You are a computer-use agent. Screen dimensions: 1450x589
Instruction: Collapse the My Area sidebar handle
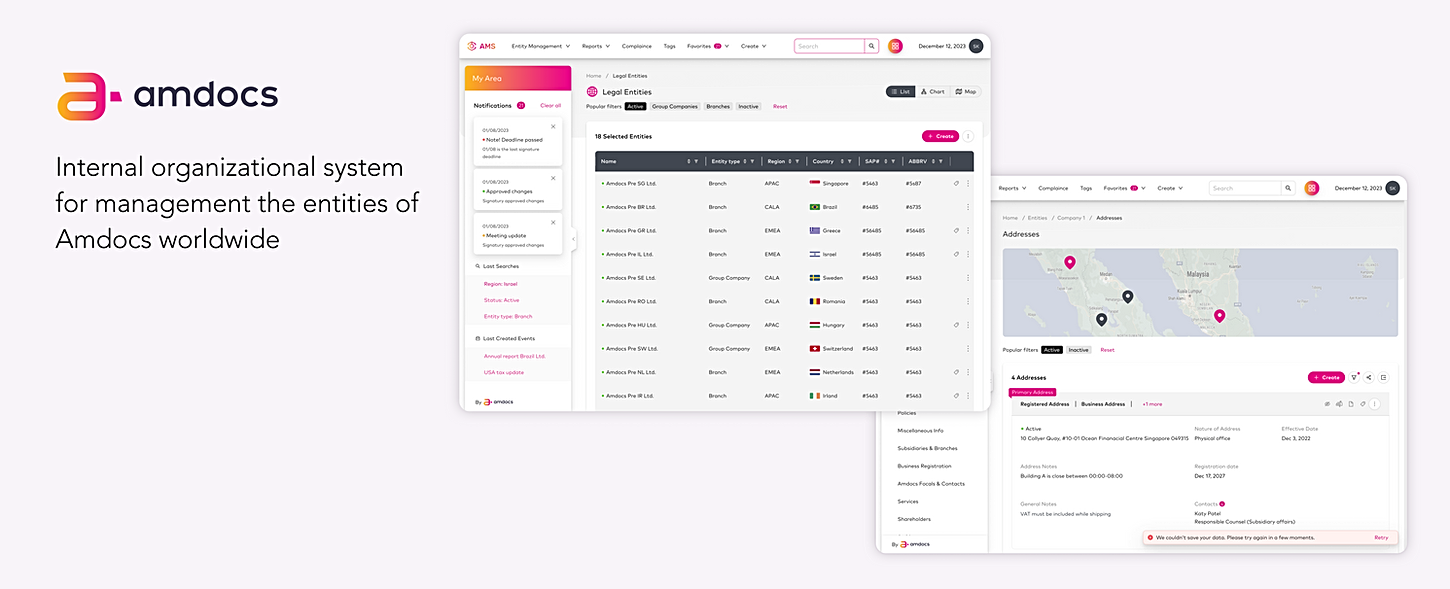click(x=573, y=239)
